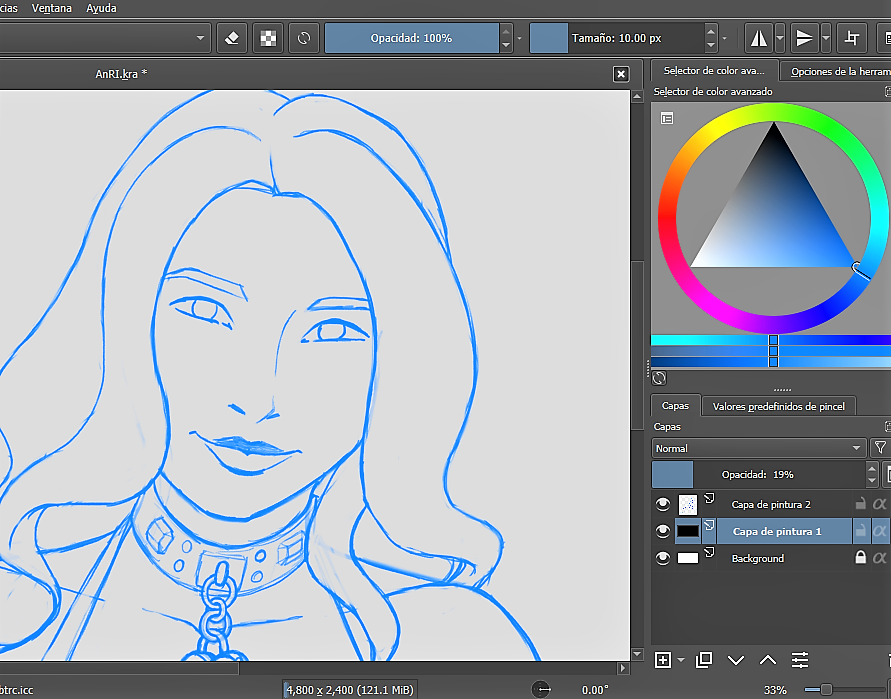Toggle lock on Capa de pintura 1
The image size is (891, 699).
[861, 530]
